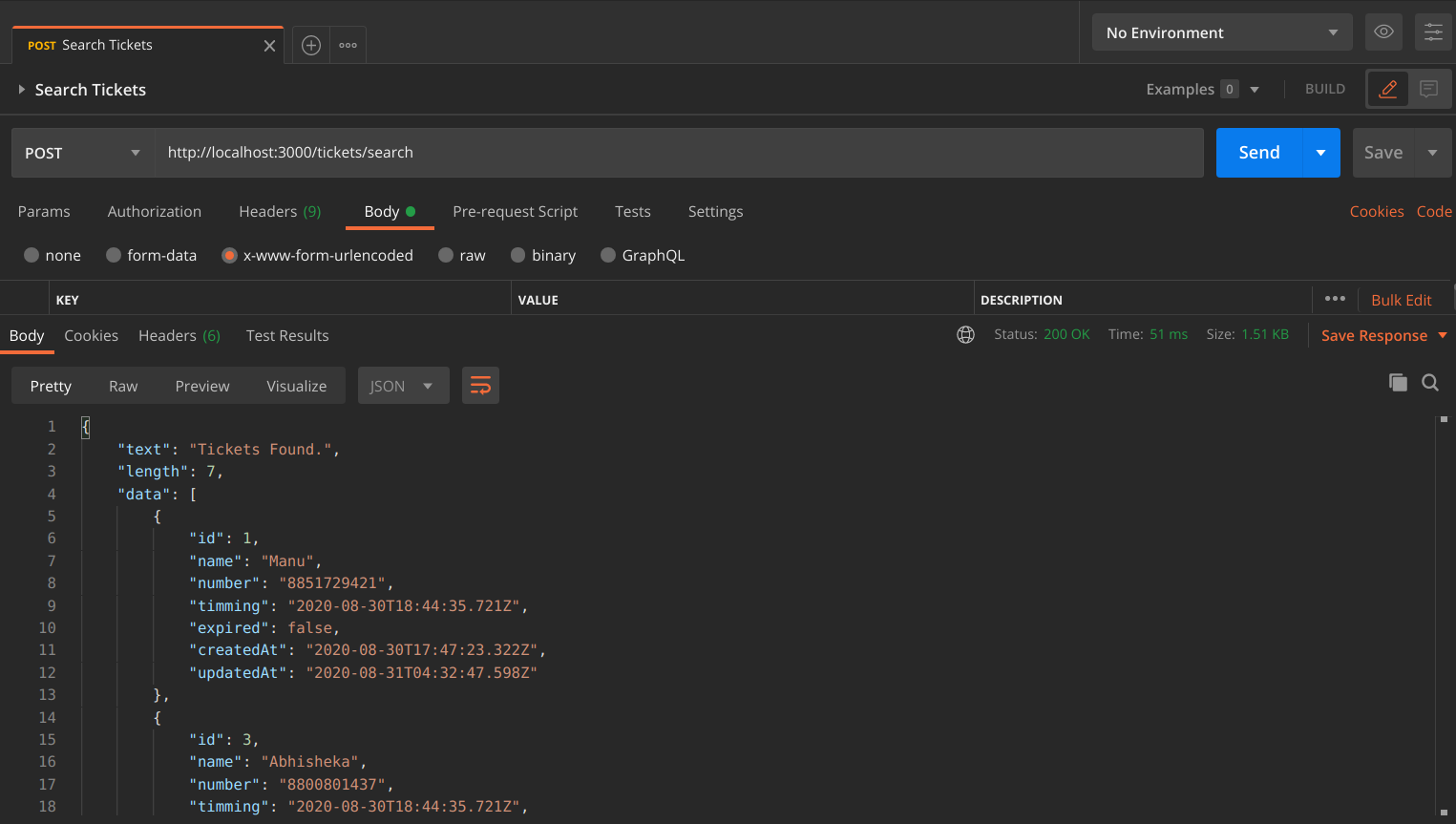Click the Save button
Screen dimensions: 1456x824
click(1383, 153)
